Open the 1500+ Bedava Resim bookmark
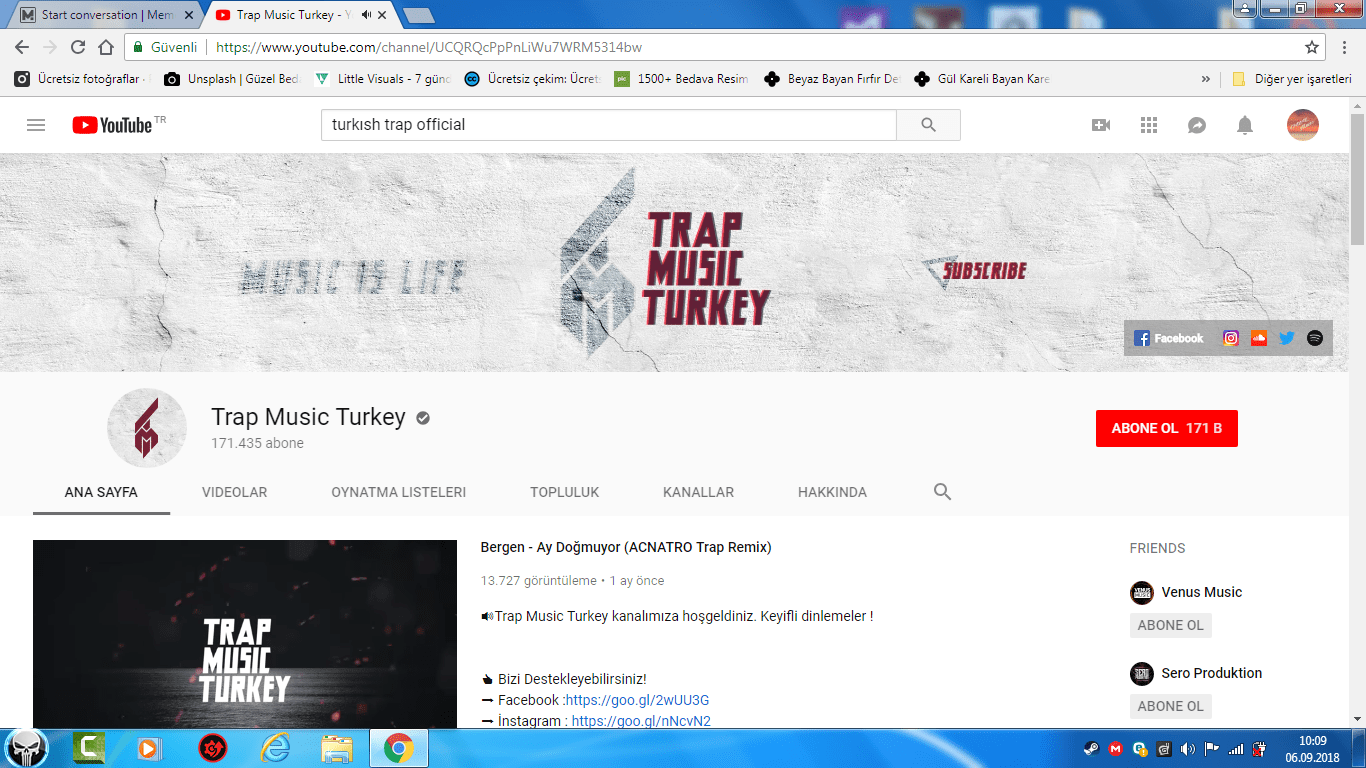The width and height of the screenshot is (1366, 768). pyautogui.click(x=682, y=79)
